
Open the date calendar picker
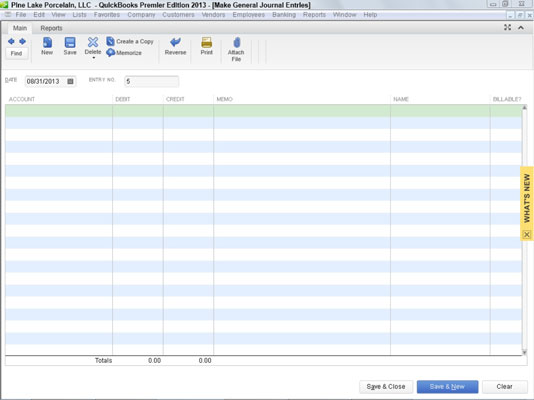70,81
